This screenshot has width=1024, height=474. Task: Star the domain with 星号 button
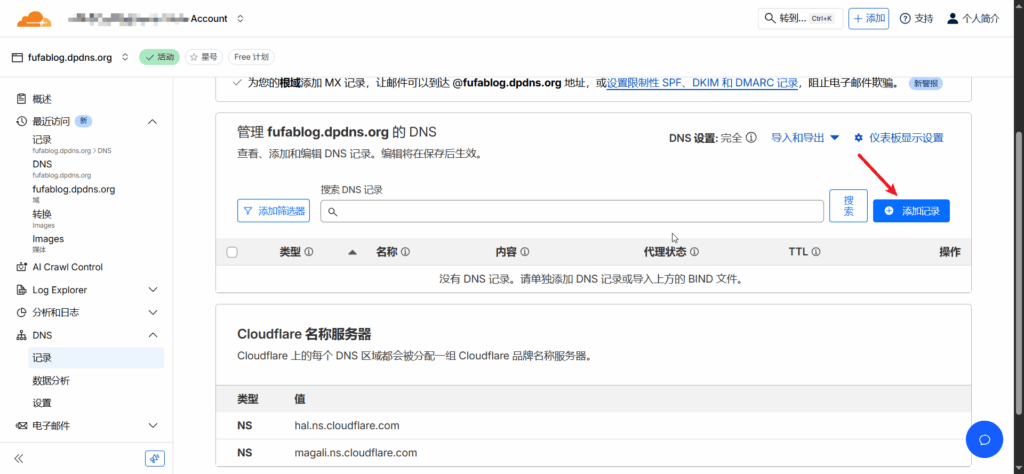click(x=205, y=57)
